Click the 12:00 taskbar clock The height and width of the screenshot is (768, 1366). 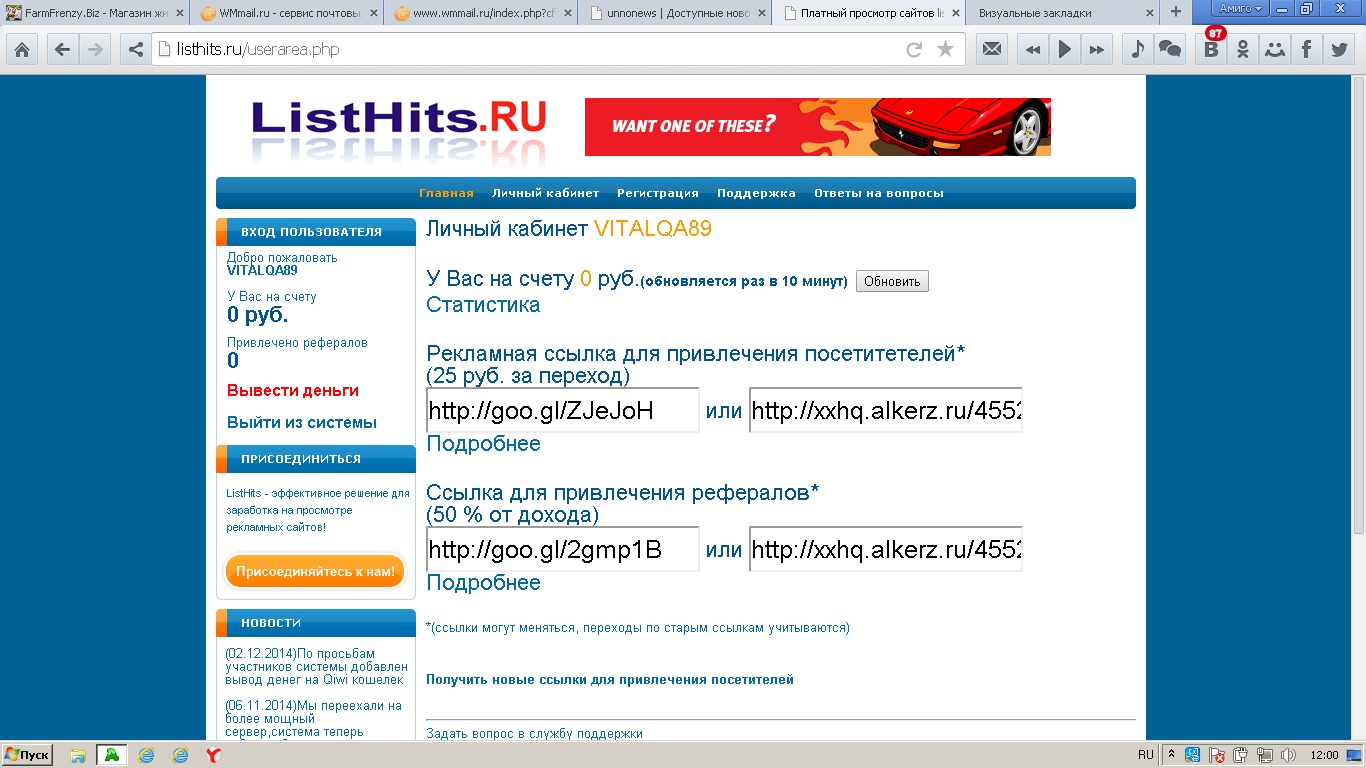[1324, 755]
